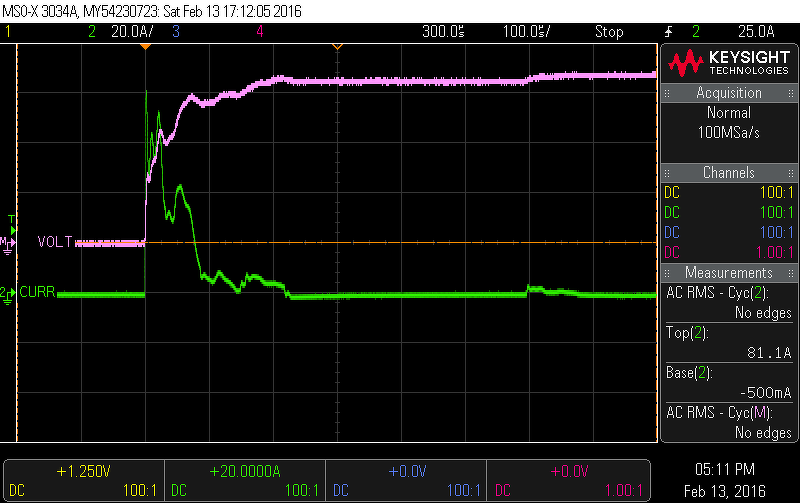Click the VOLT waveform label
The image size is (800, 503).
point(55,242)
